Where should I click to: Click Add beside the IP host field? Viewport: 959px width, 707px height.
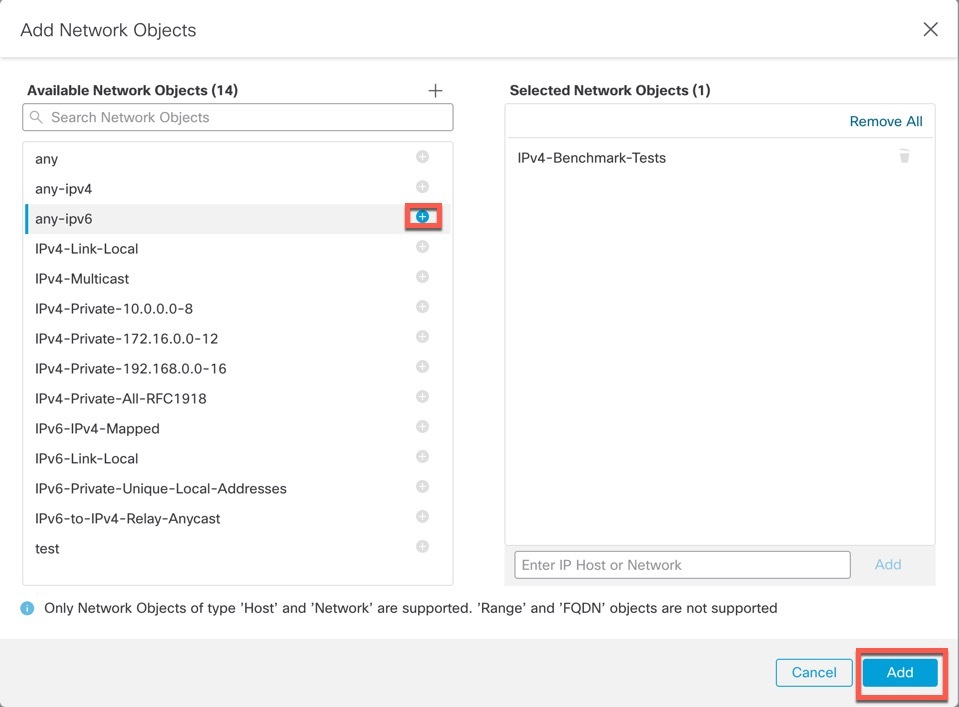(887, 565)
